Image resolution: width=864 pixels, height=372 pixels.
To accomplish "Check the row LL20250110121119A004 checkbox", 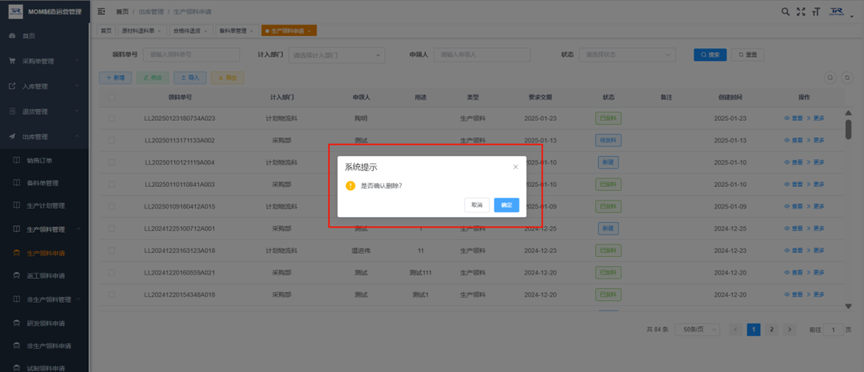I will point(112,163).
